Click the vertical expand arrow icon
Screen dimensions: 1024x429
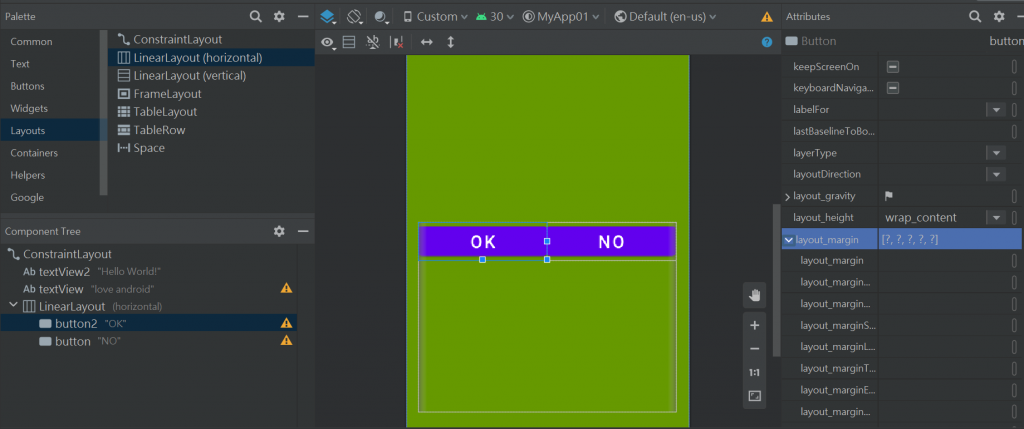click(450, 42)
